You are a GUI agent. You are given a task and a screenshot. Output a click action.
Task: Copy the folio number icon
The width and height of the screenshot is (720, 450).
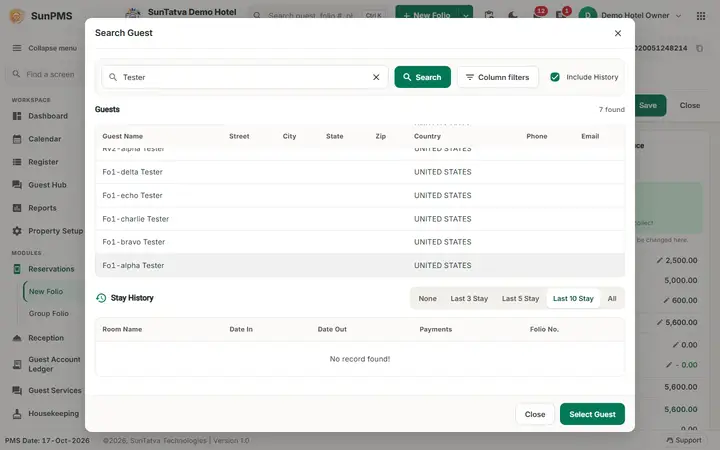(x=699, y=48)
